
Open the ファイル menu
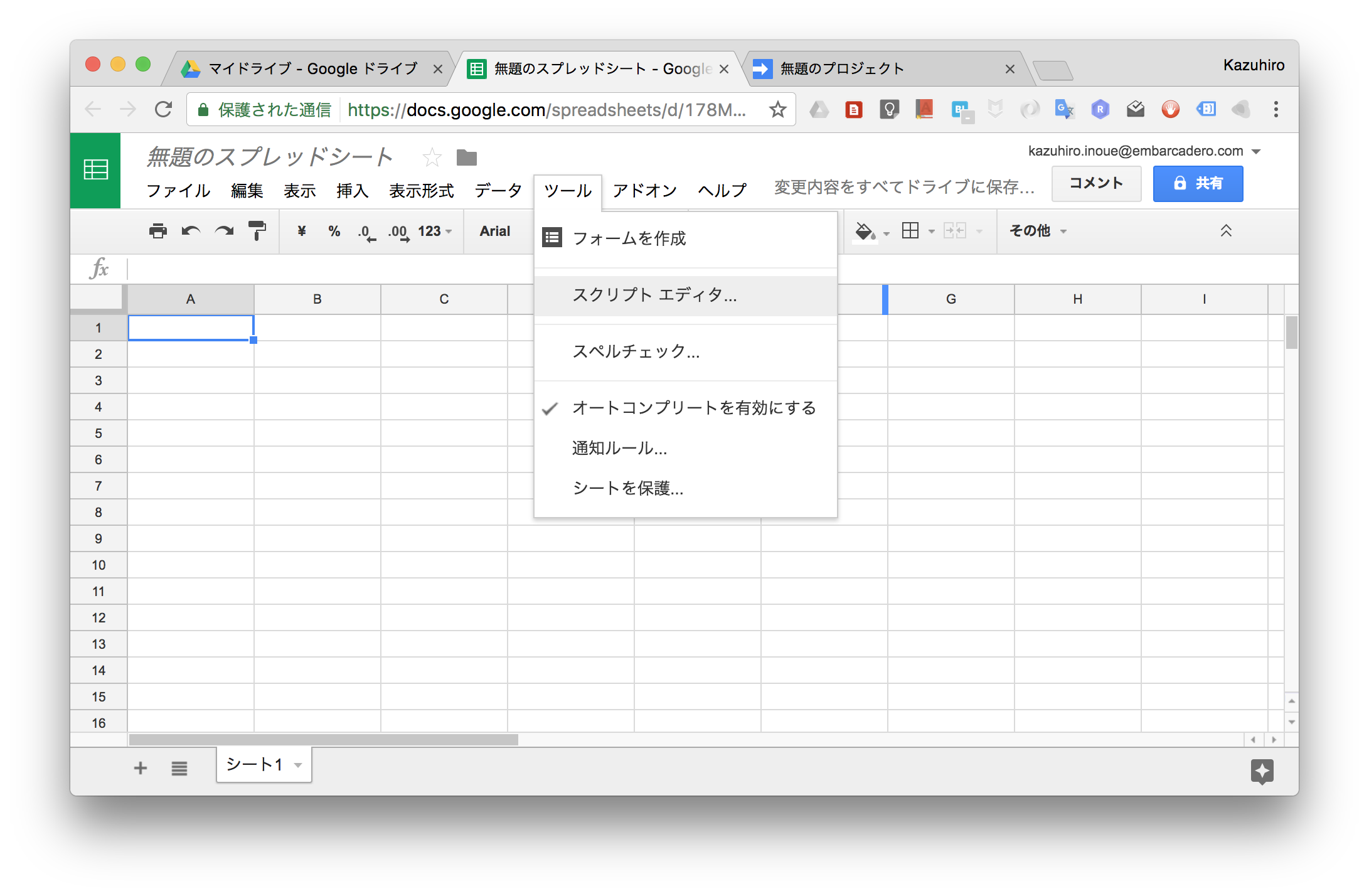[x=178, y=191]
